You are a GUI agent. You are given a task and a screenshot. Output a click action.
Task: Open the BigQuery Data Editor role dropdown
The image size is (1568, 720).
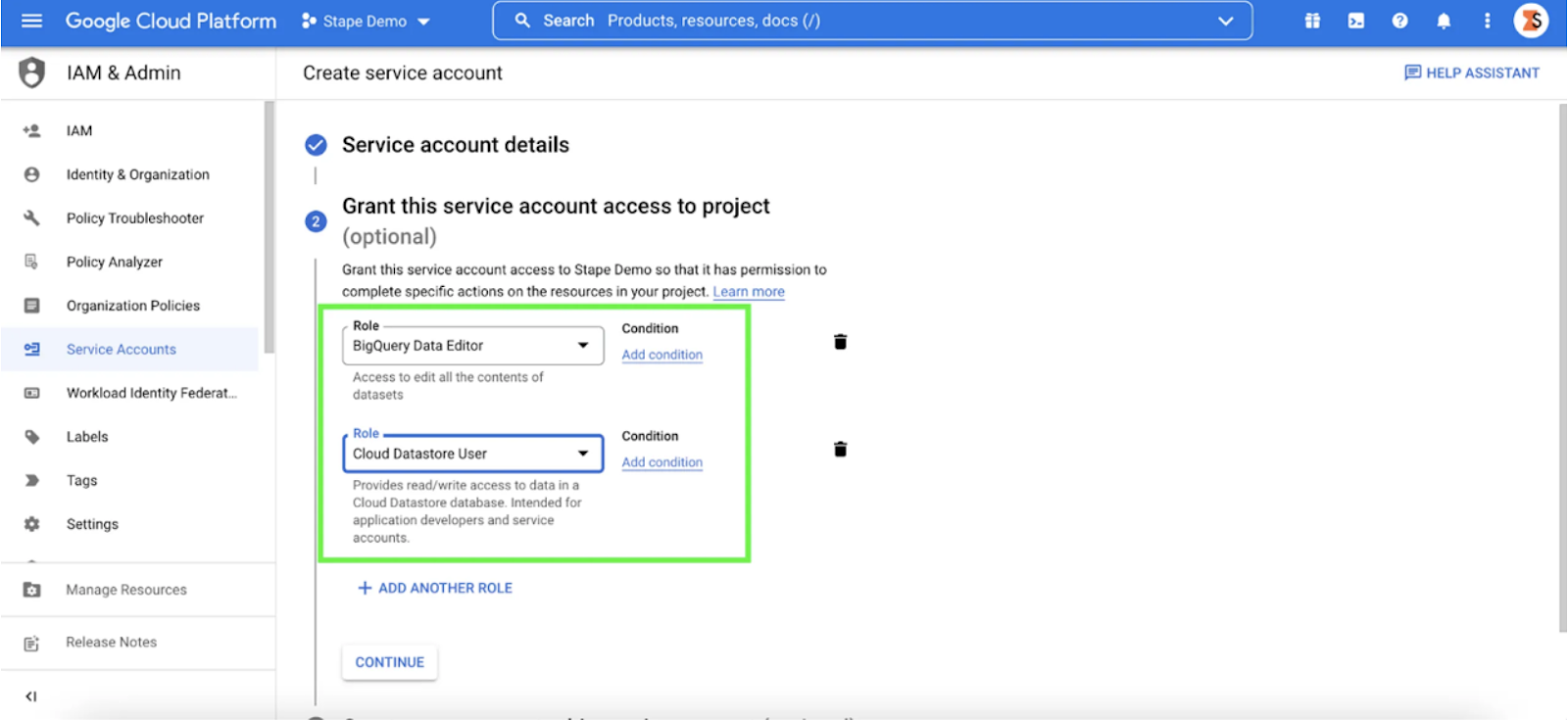click(472, 346)
